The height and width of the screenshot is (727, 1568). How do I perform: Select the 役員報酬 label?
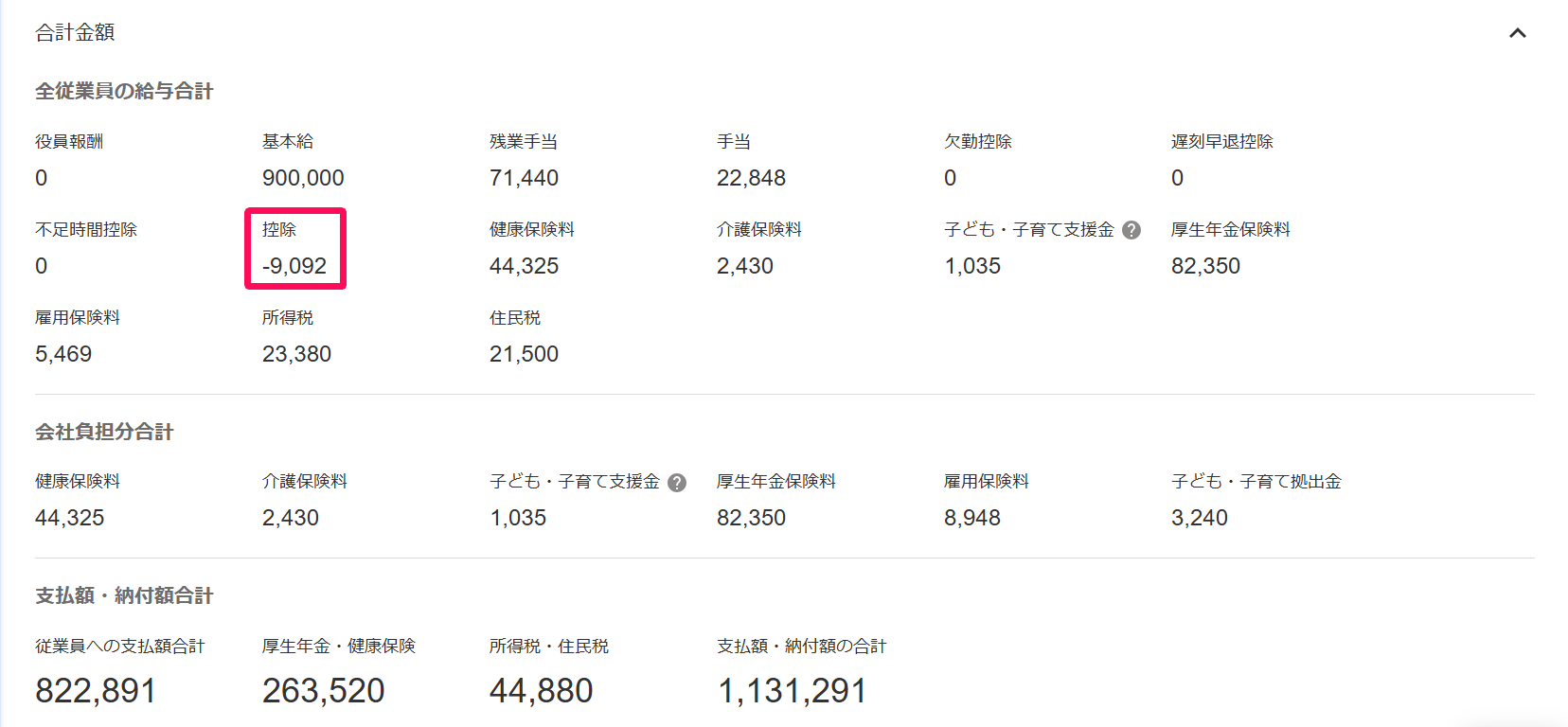[69, 141]
